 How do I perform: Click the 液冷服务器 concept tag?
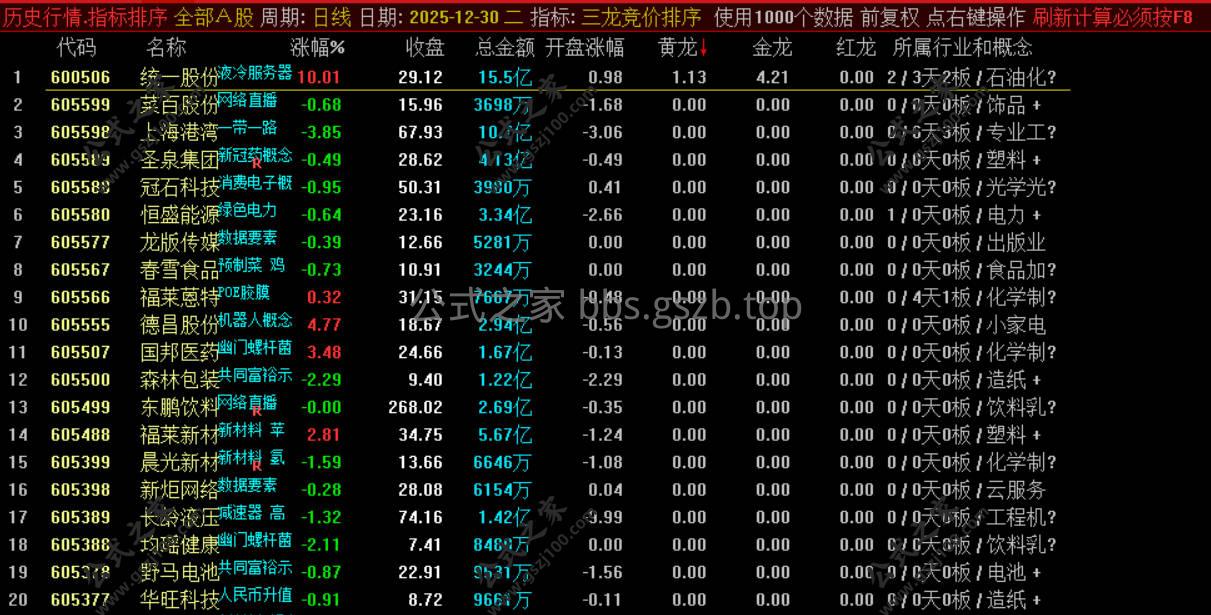tap(255, 72)
